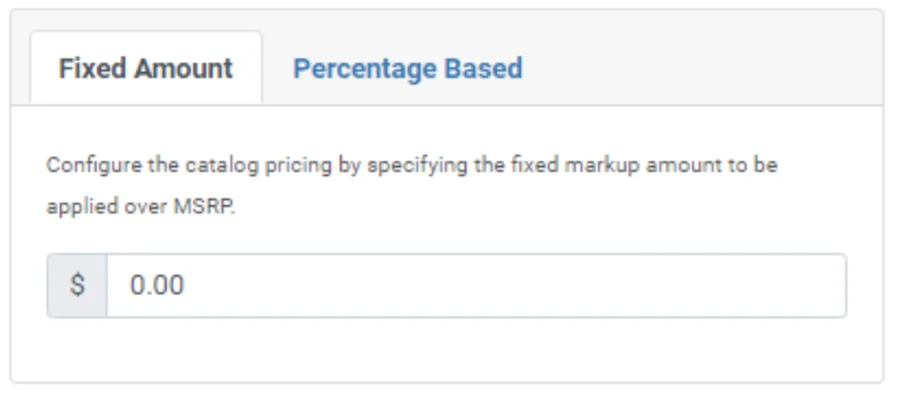Switch to the Percentage Based tab
Image resolution: width=900 pixels, height=393 pixels.
coord(408,68)
